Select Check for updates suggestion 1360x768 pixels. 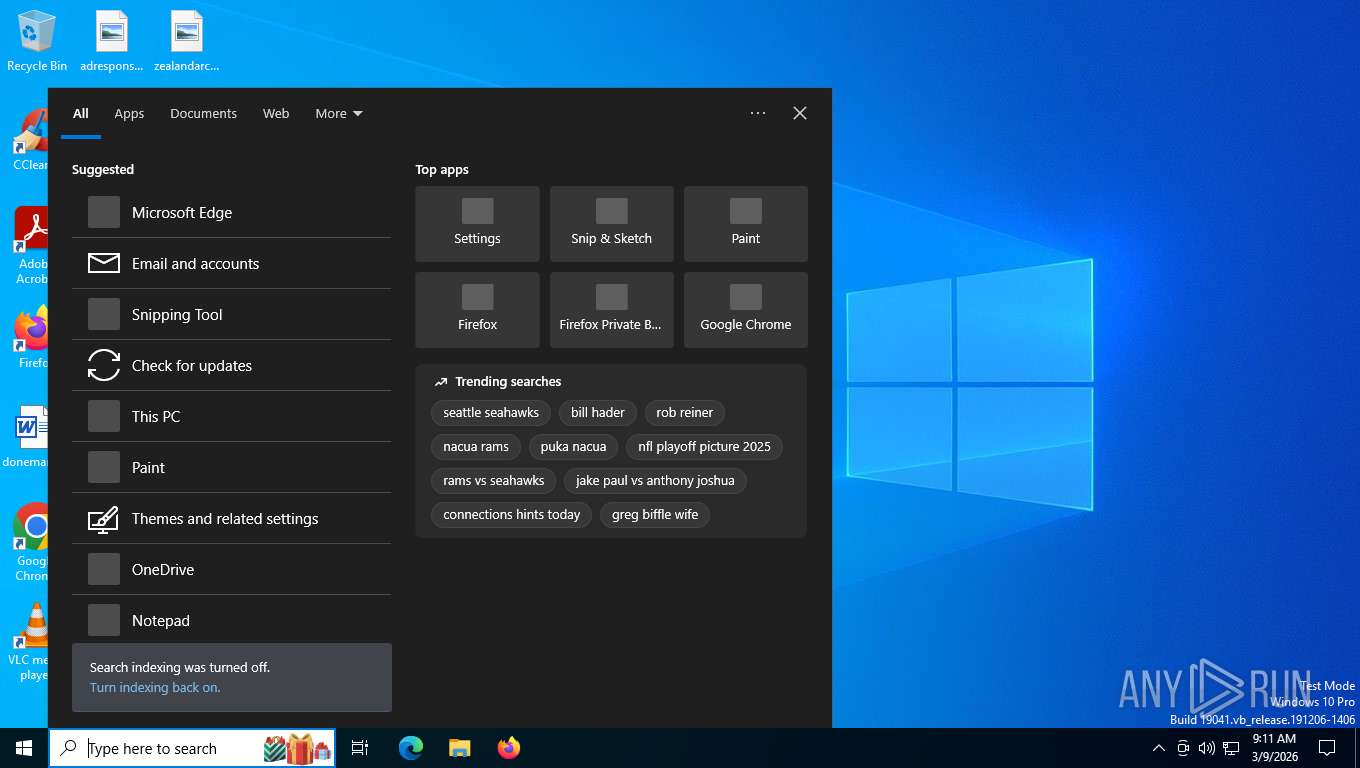[x=231, y=365]
